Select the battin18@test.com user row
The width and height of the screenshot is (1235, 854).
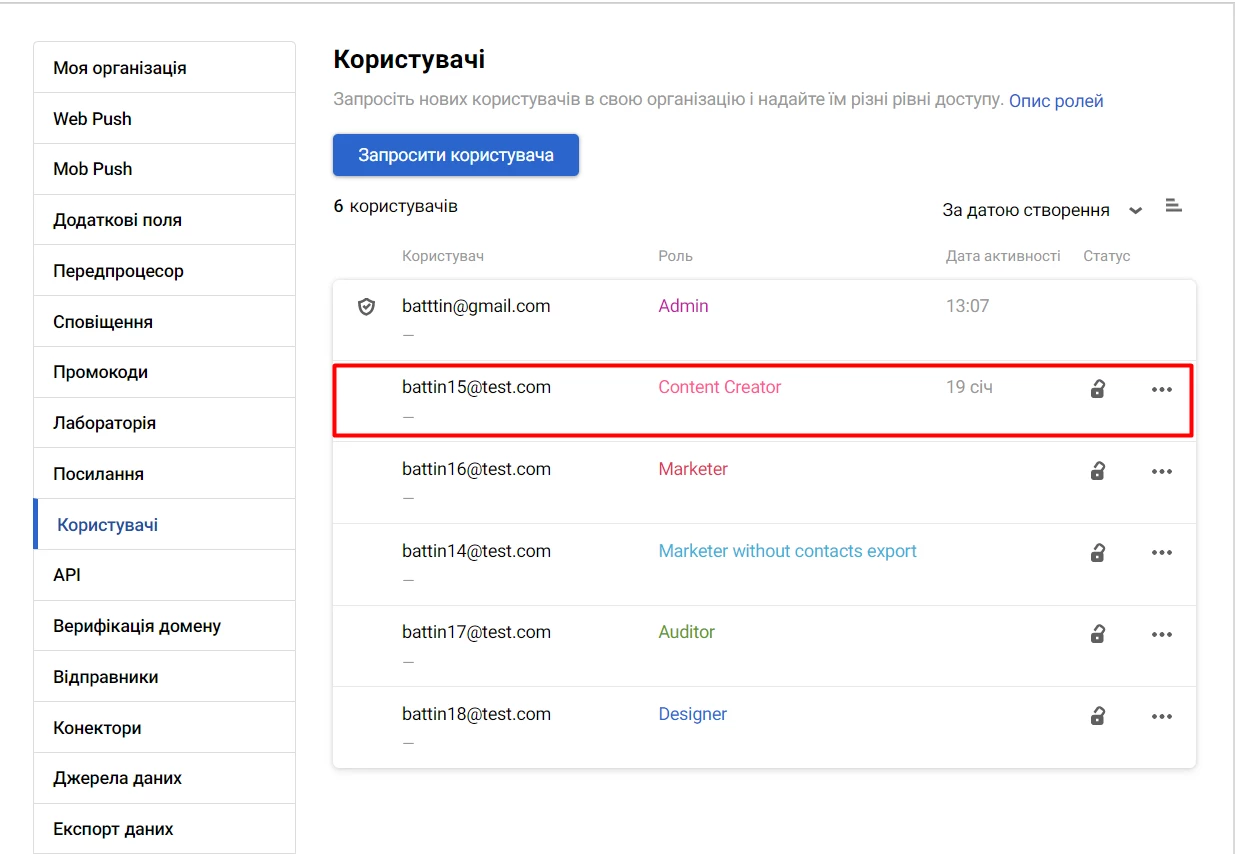(x=476, y=714)
